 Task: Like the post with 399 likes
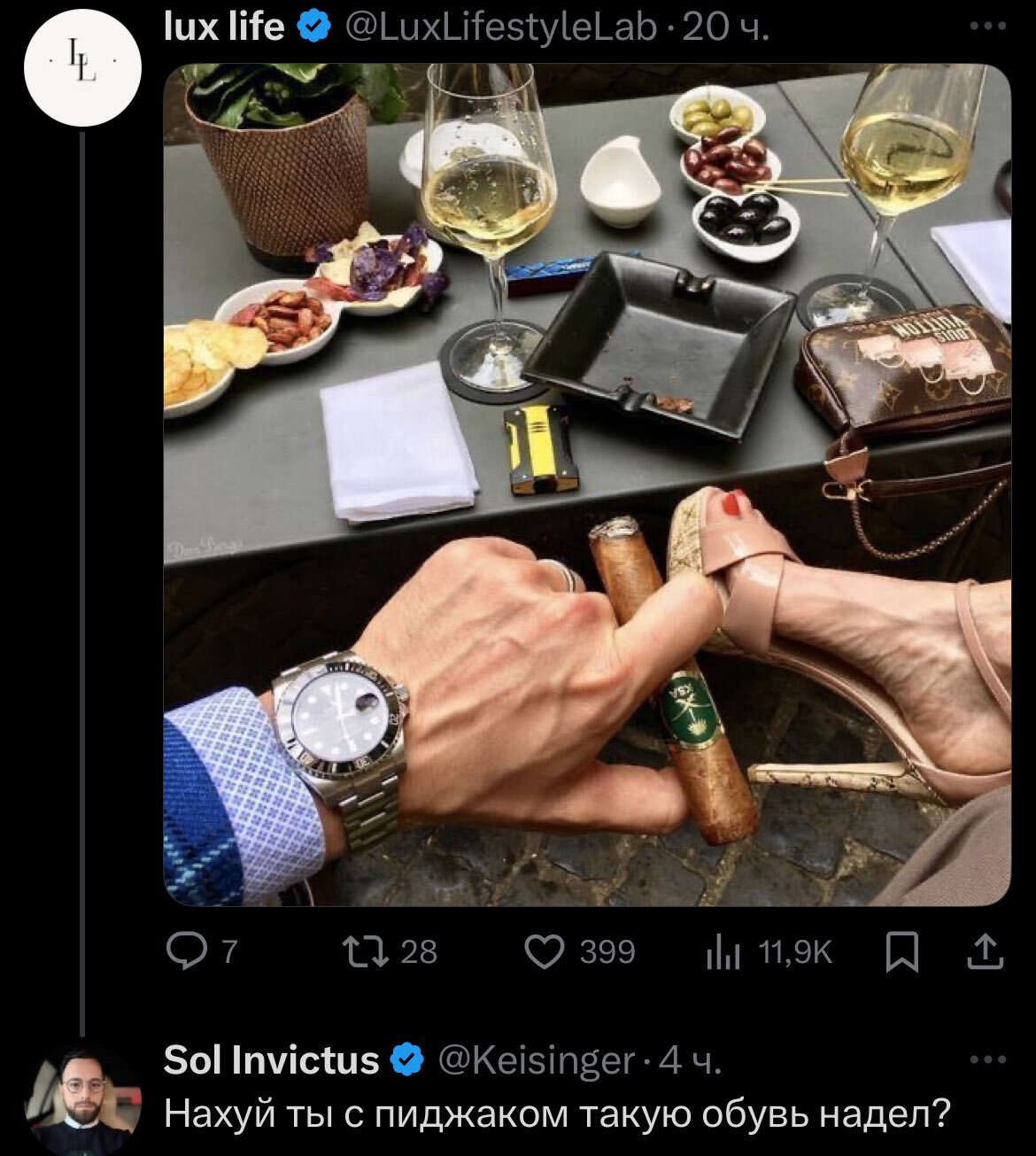543,951
